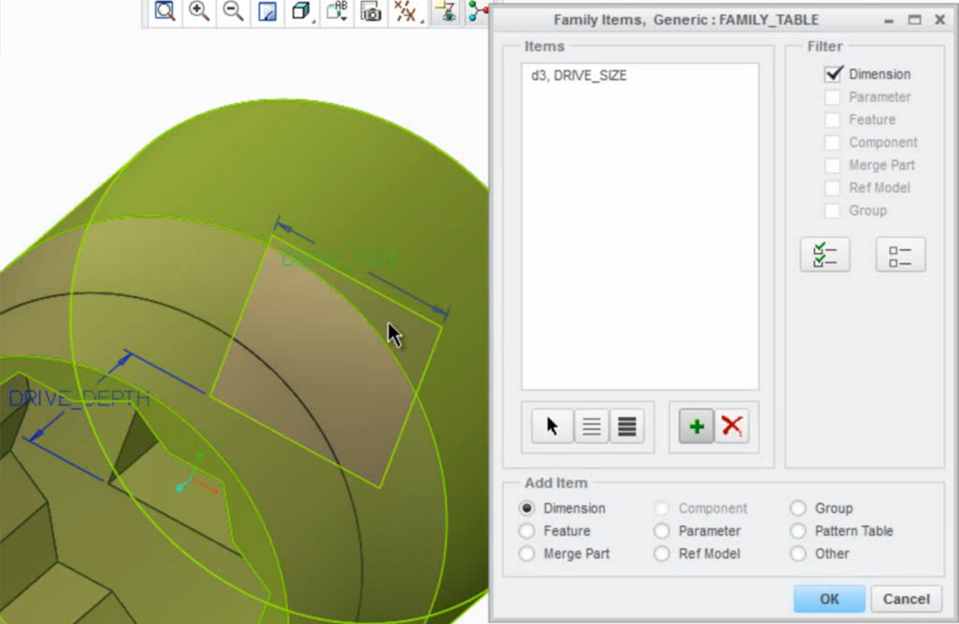Image resolution: width=959 pixels, height=624 pixels.
Task: Open the display style cube dropdown
Action: pyautogui.click(x=302, y=11)
